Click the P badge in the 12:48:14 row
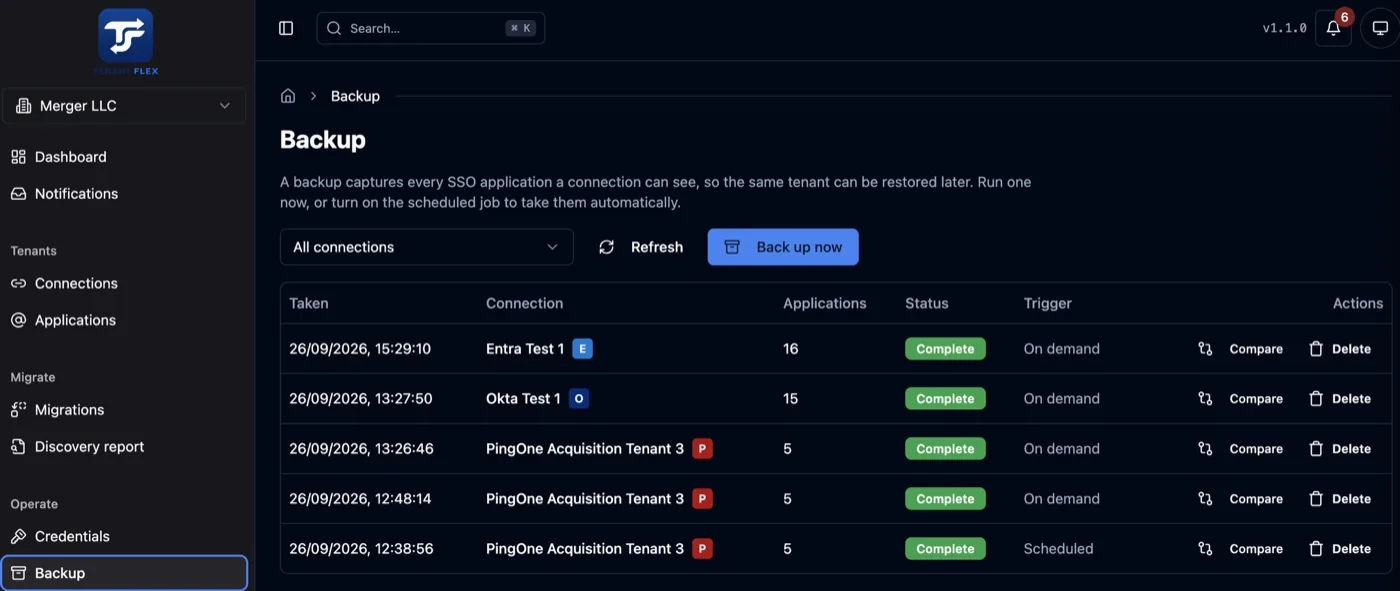1400x591 pixels. [703, 499]
